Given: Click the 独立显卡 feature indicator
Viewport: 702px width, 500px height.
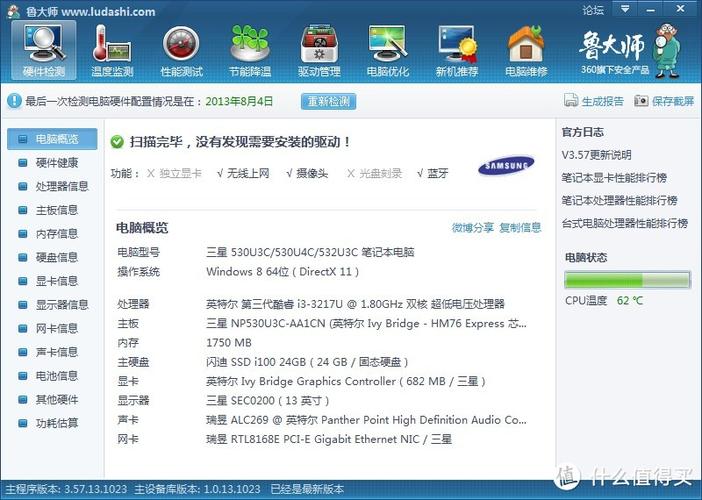Looking at the screenshot, I should tap(174, 173).
